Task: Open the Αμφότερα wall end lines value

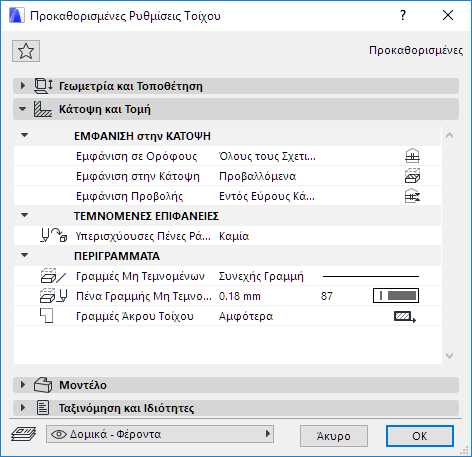Action: [246, 316]
